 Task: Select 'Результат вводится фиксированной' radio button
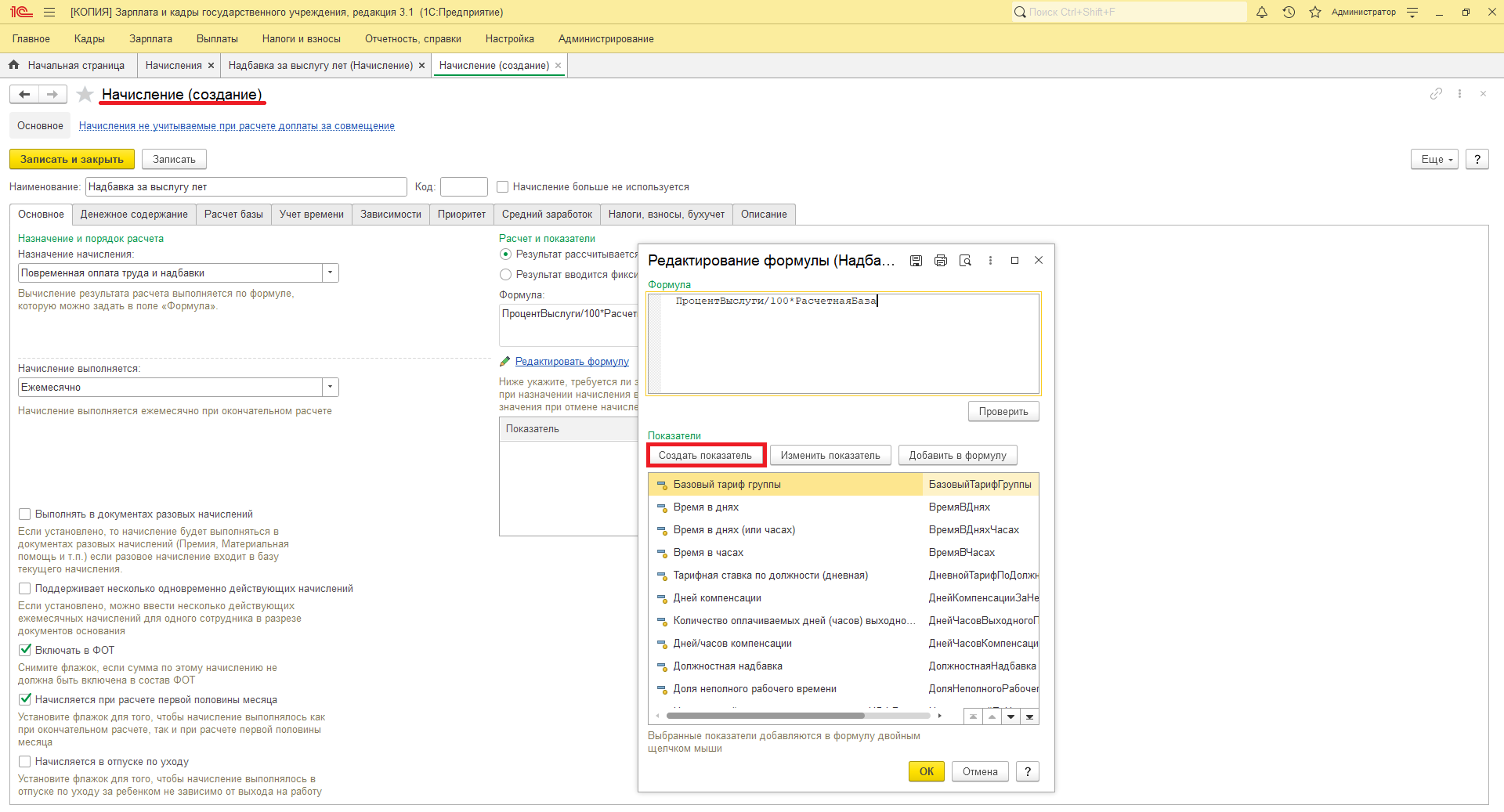point(505,275)
